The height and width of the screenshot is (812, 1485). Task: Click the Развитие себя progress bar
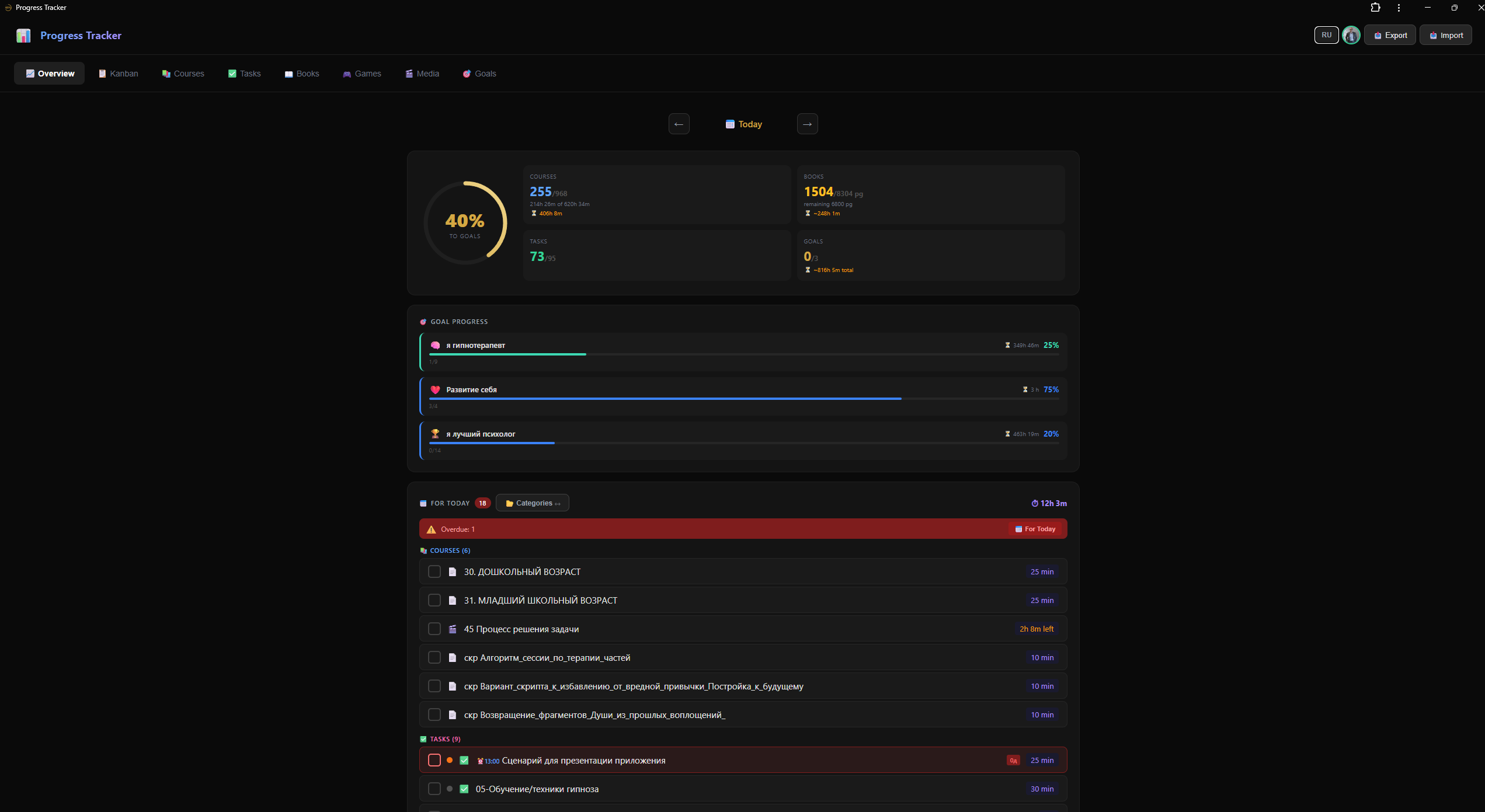(665, 399)
